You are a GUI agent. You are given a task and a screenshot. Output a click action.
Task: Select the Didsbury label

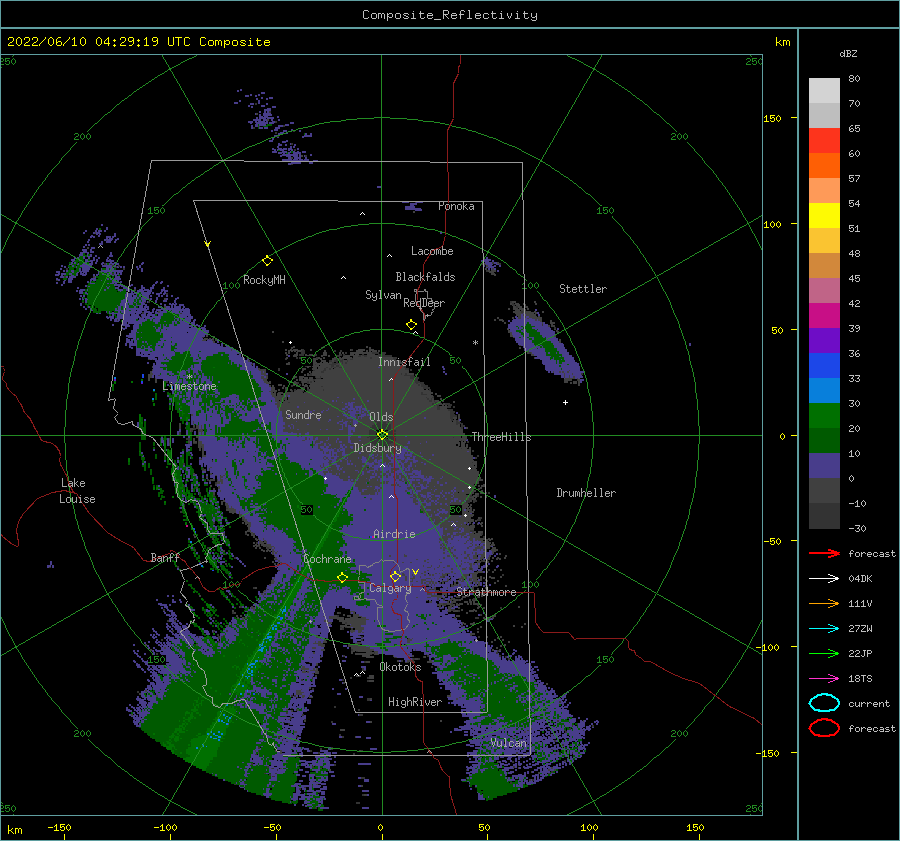click(x=378, y=448)
